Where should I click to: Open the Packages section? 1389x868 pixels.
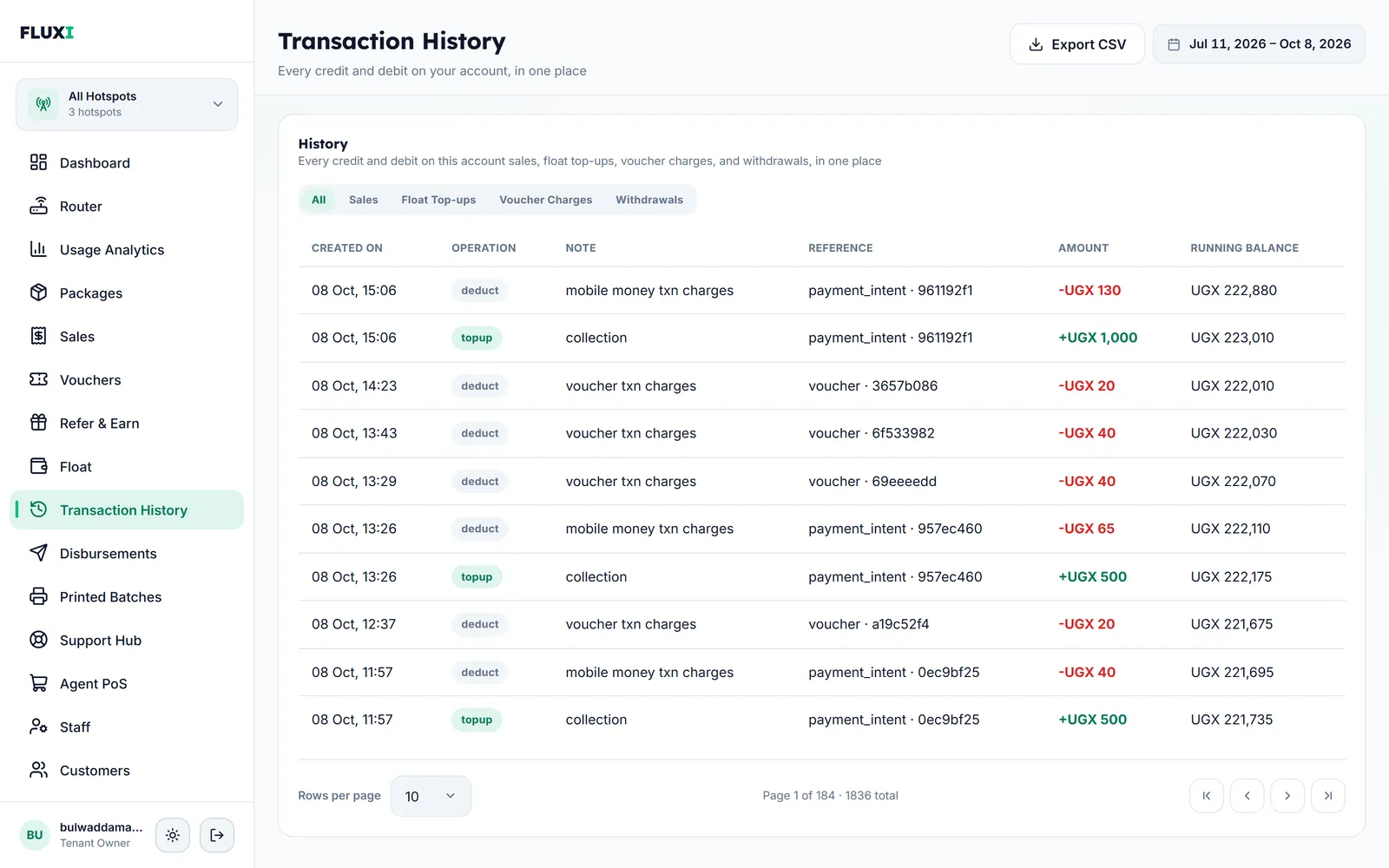127,293
